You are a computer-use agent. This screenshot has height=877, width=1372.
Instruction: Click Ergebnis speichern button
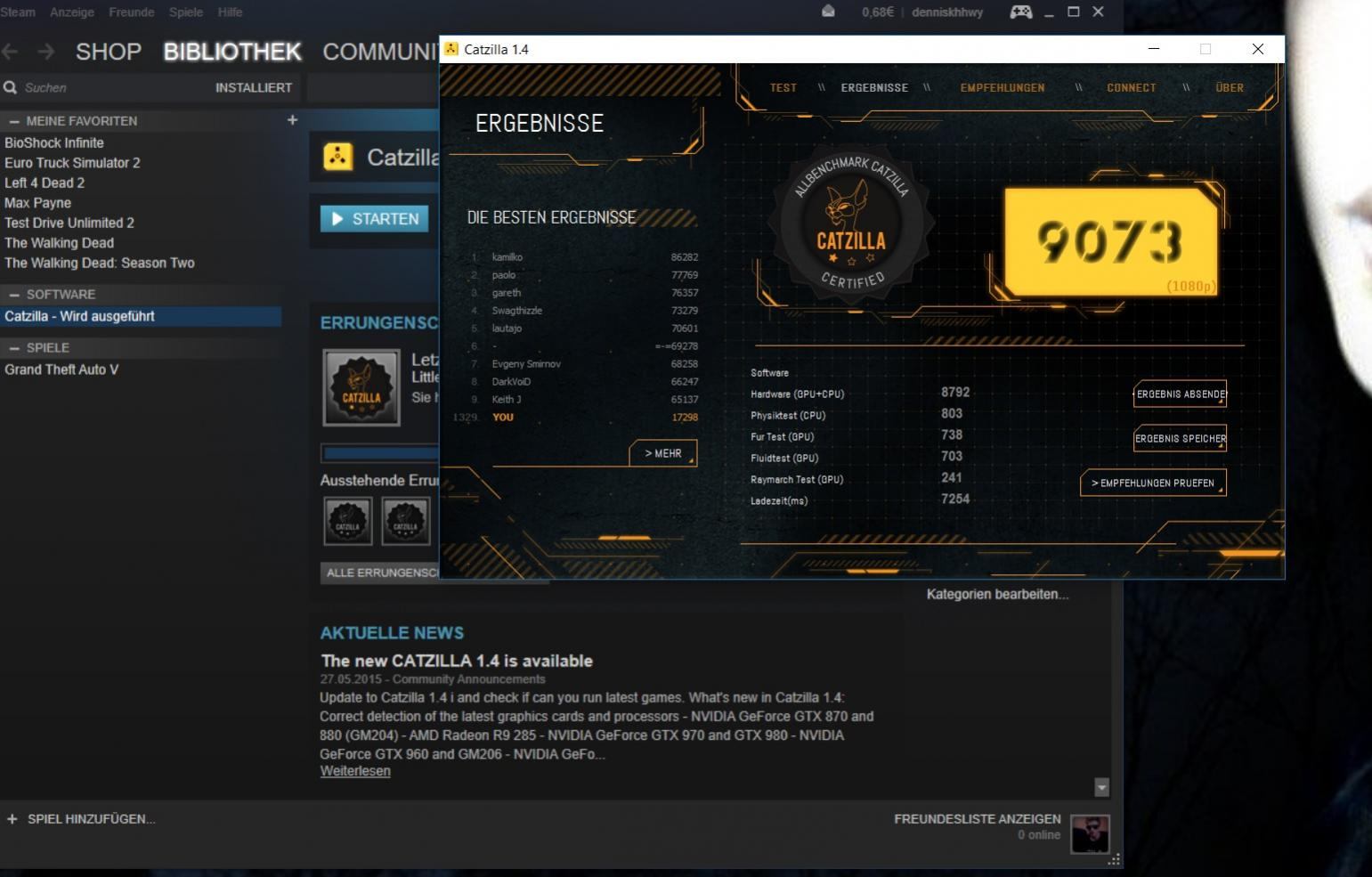(x=1180, y=438)
